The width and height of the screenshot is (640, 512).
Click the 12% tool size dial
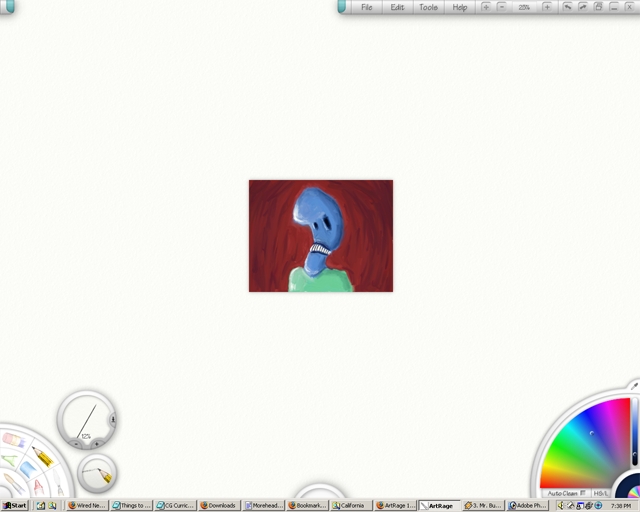(x=85, y=419)
